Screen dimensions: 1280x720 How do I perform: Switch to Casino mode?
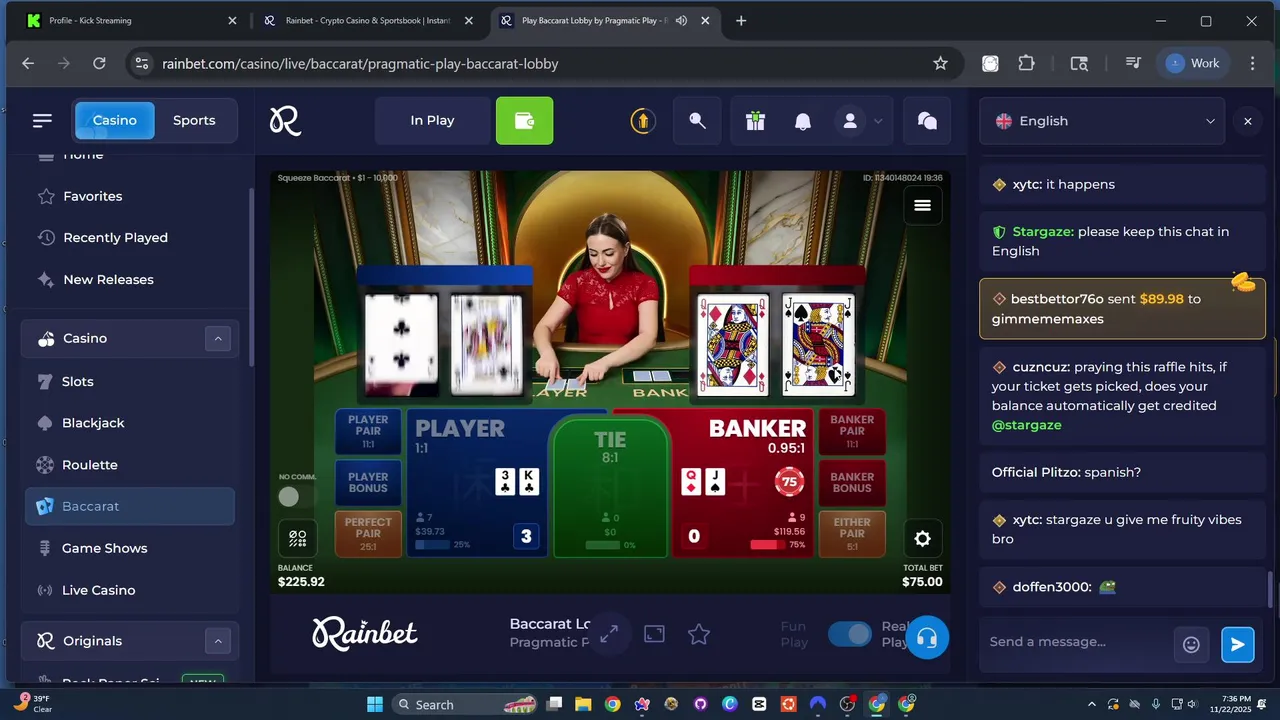pos(115,120)
